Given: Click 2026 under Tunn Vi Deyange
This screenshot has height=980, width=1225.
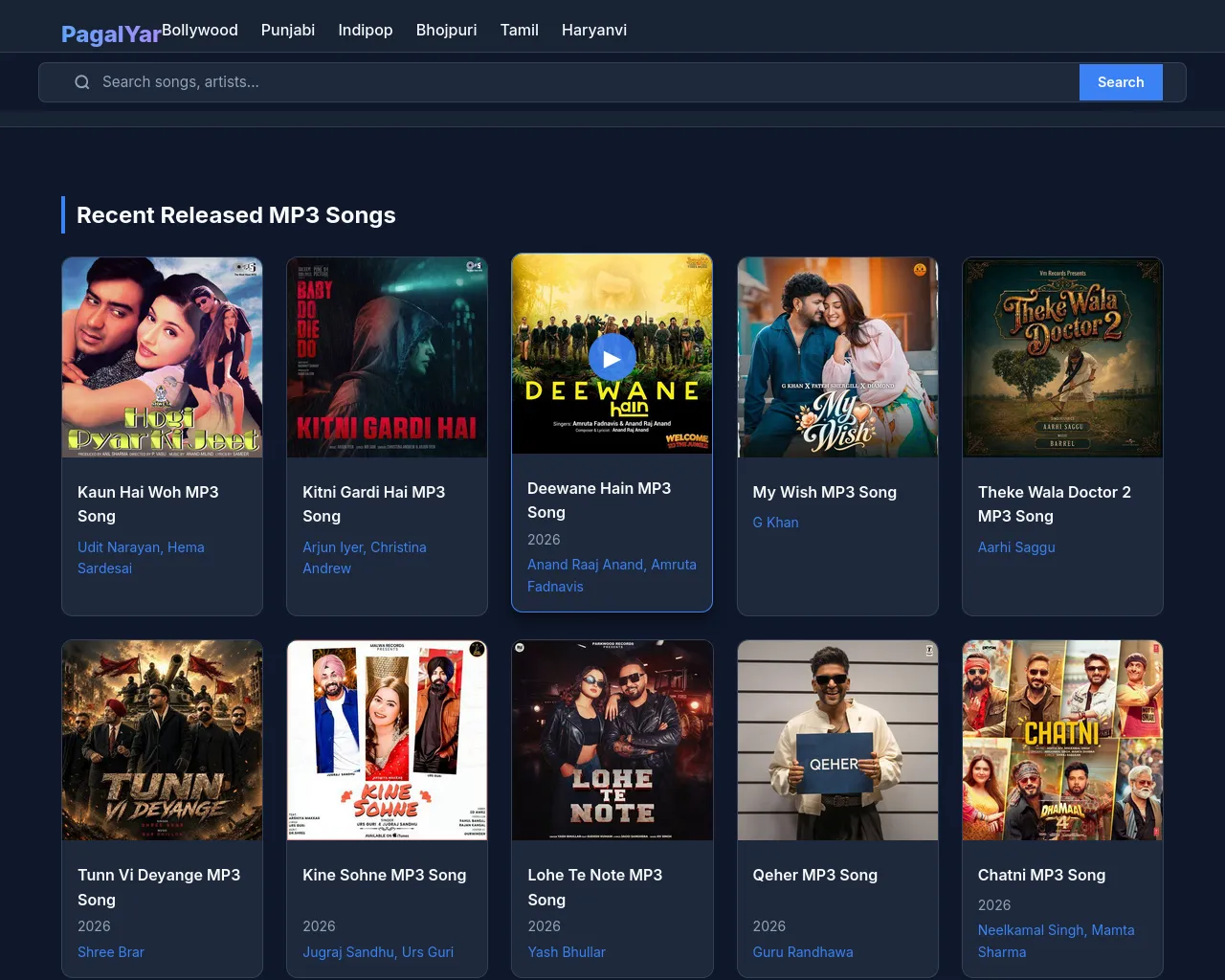Looking at the screenshot, I should [x=94, y=926].
